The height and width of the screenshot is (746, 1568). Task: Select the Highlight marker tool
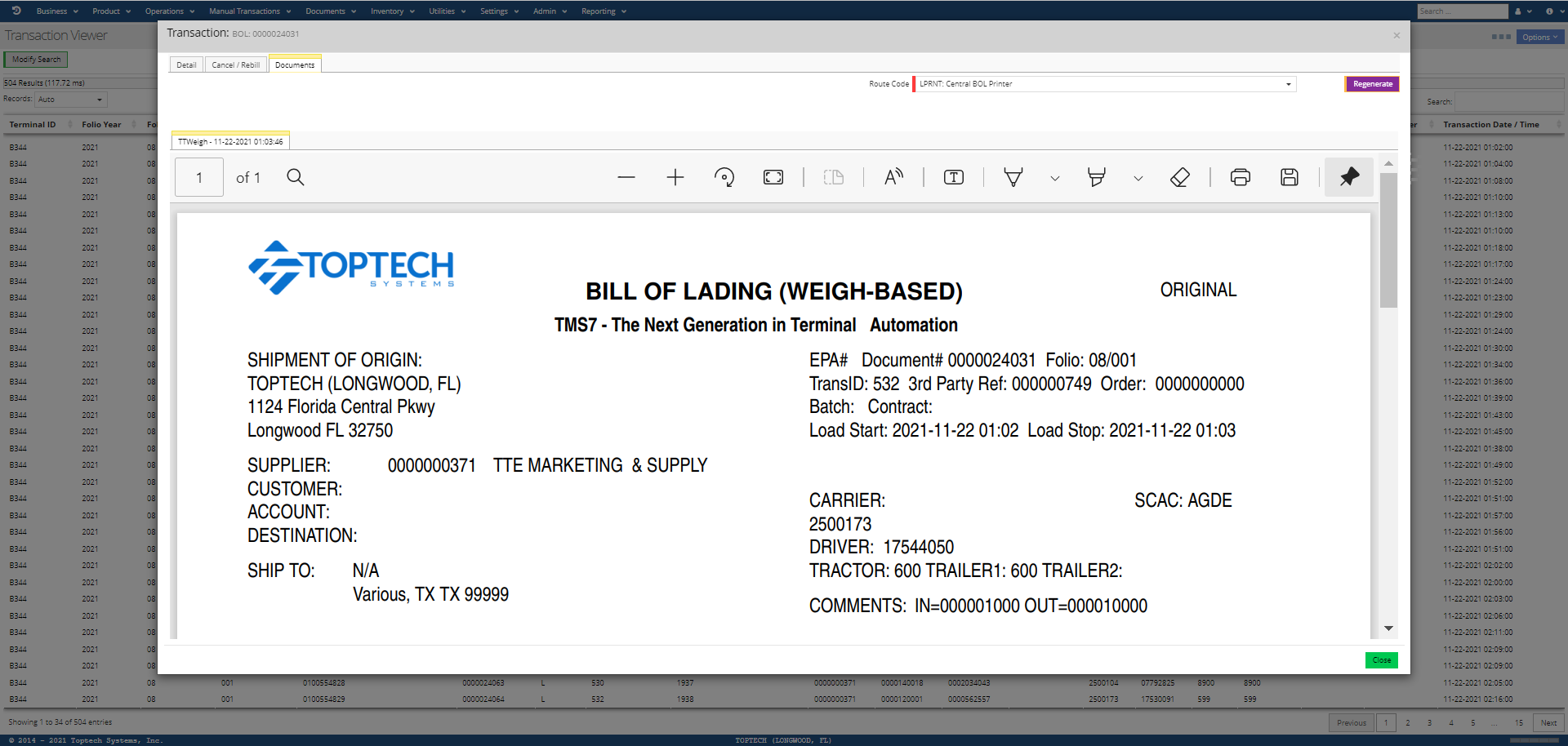click(1097, 178)
